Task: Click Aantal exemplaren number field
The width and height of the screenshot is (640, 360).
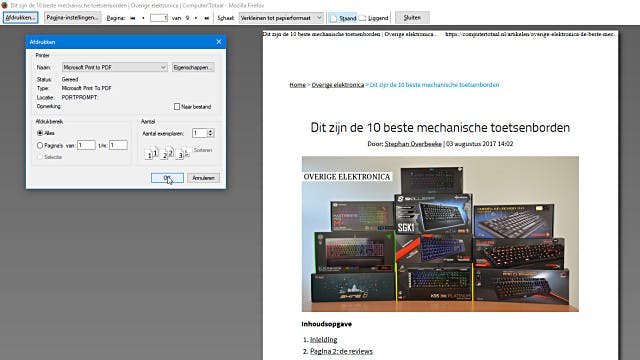Action: (x=200, y=133)
